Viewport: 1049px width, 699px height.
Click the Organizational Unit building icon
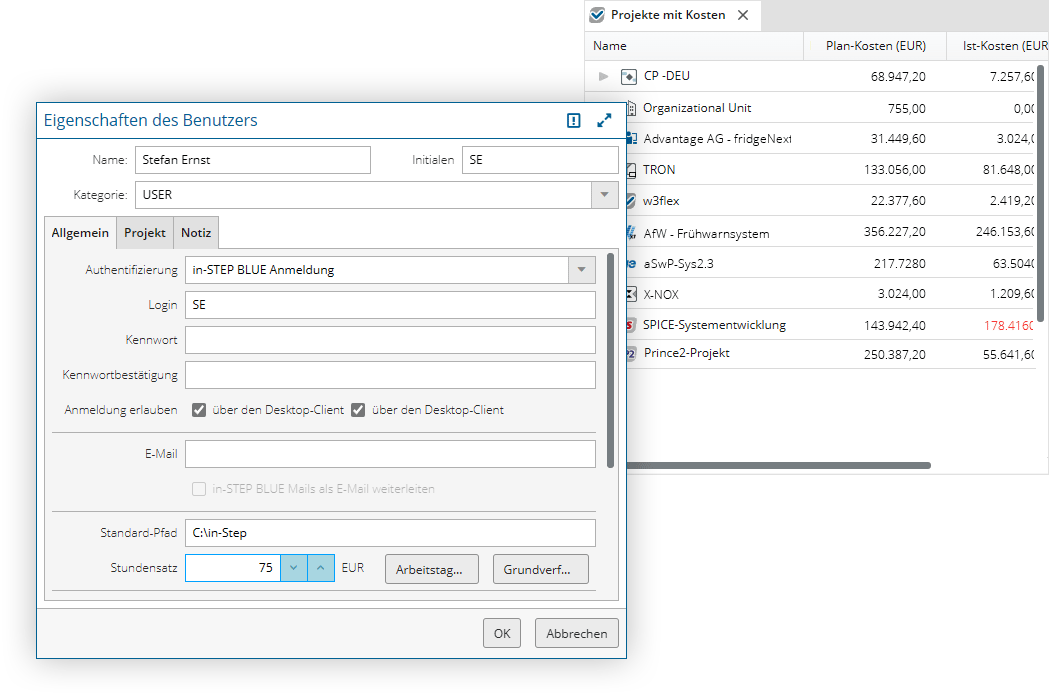(x=631, y=108)
